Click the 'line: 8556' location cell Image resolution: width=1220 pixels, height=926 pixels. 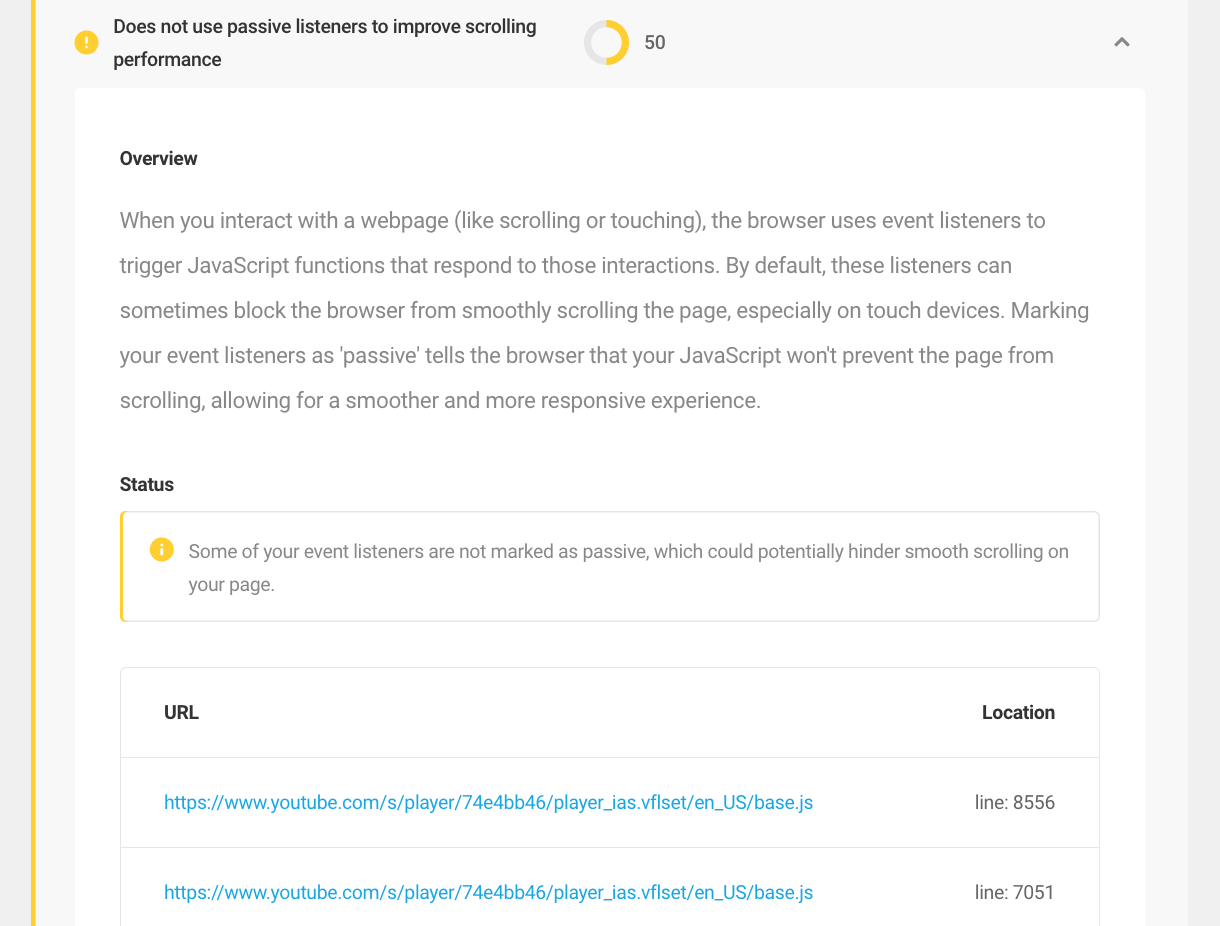coord(1015,802)
